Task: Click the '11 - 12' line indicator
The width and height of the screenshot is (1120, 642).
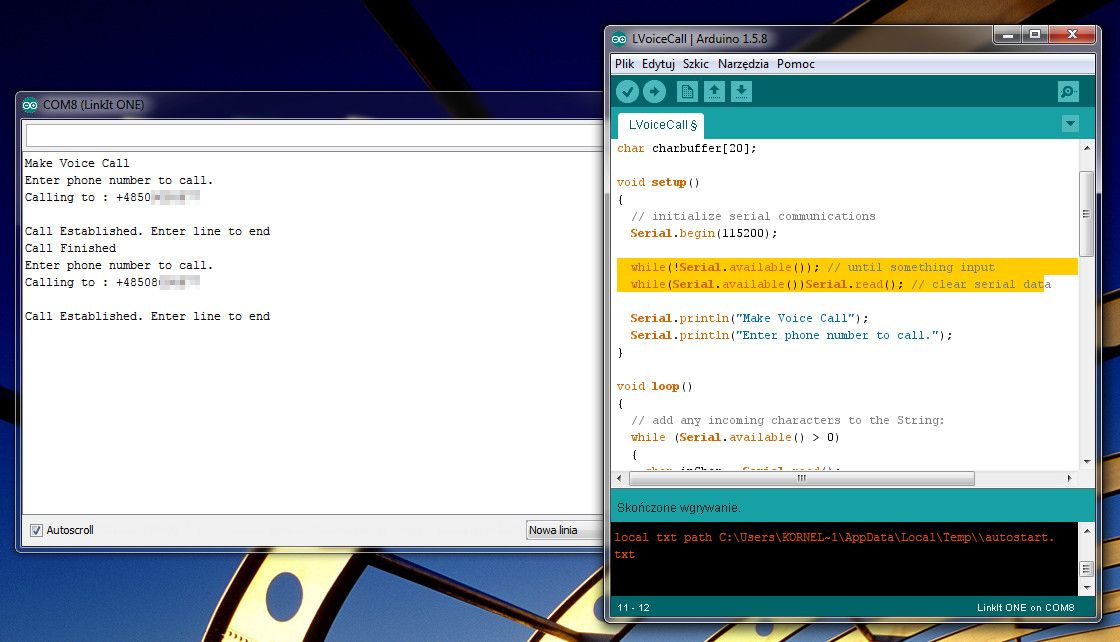Action: tap(634, 608)
